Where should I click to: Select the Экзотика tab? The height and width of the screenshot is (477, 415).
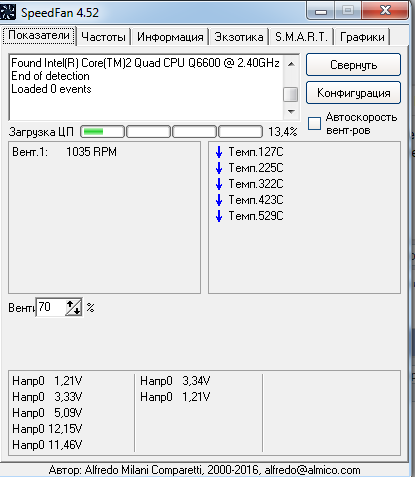click(x=239, y=37)
